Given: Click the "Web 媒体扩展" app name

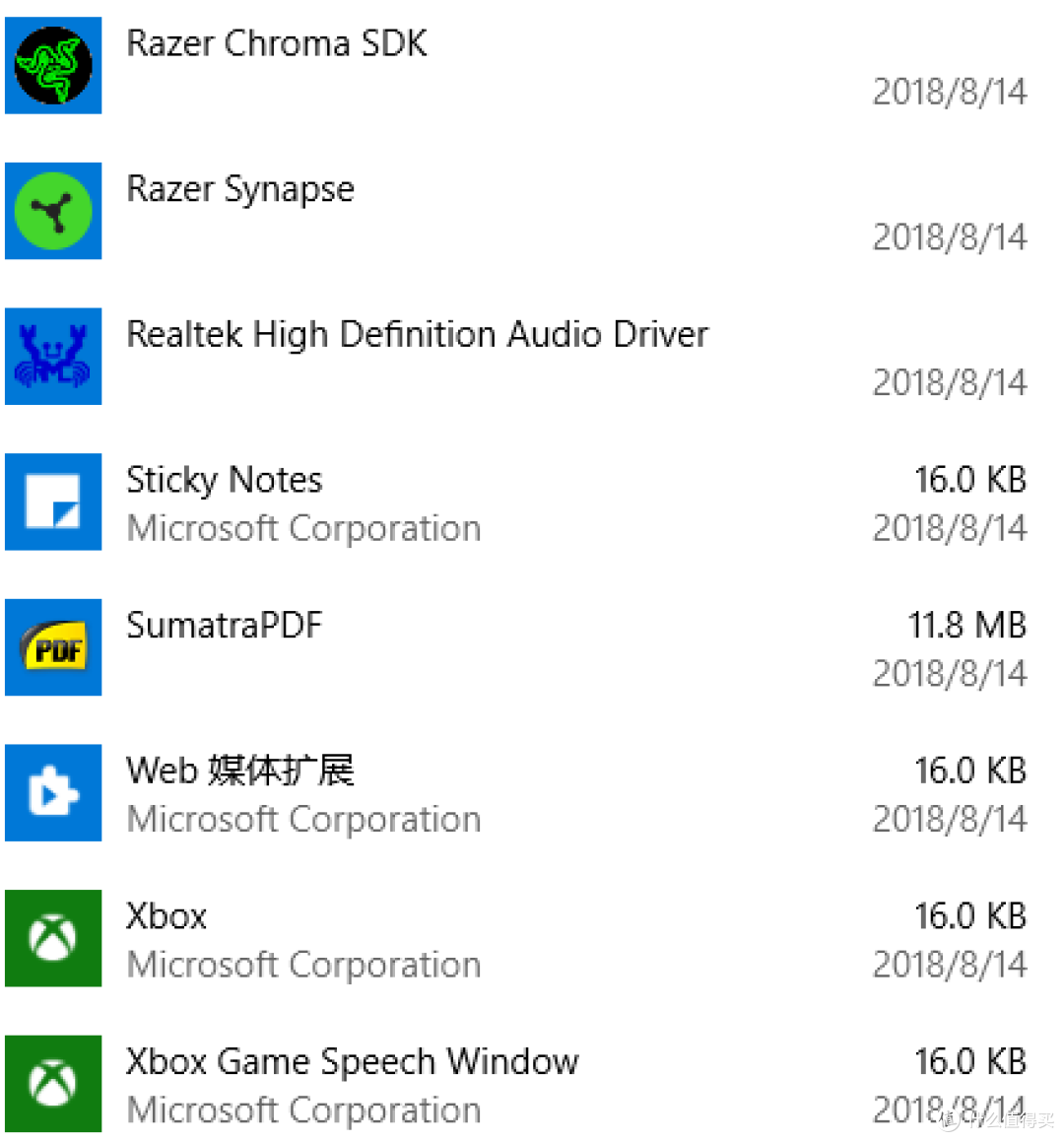Looking at the screenshot, I should [x=240, y=771].
